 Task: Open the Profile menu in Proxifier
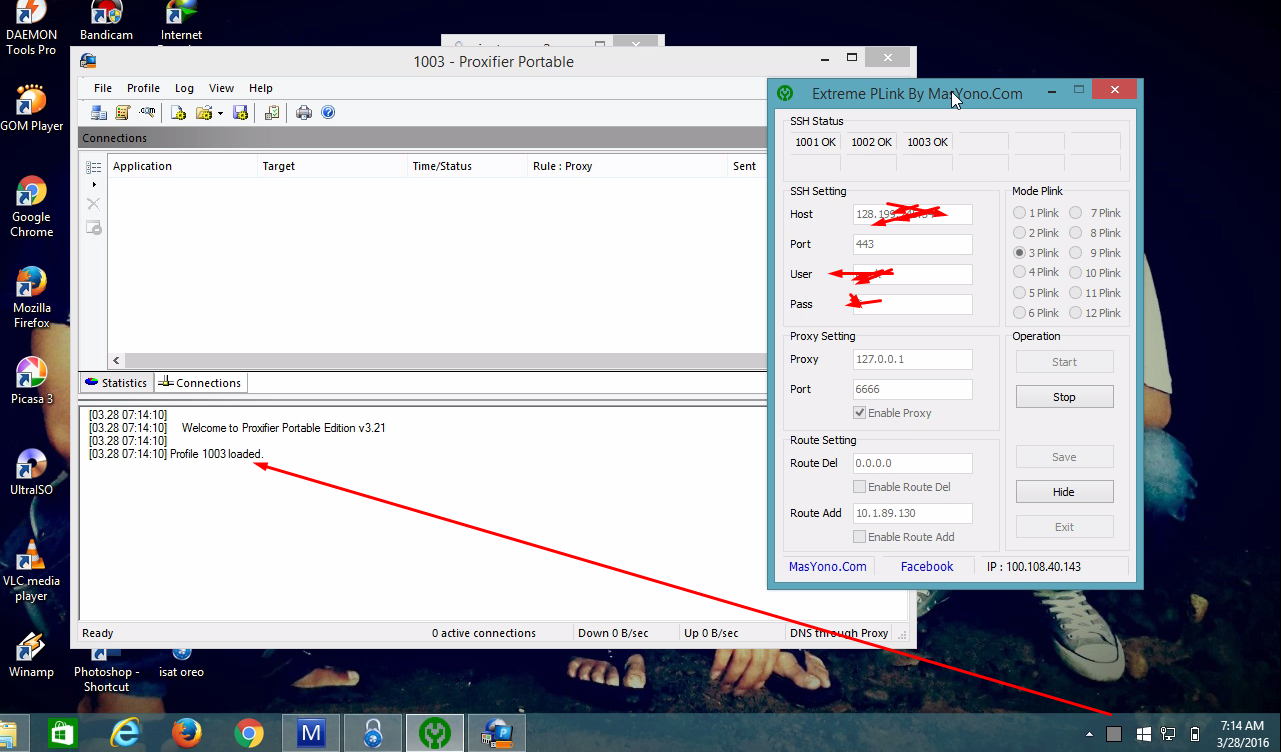click(x=143, y=88)
